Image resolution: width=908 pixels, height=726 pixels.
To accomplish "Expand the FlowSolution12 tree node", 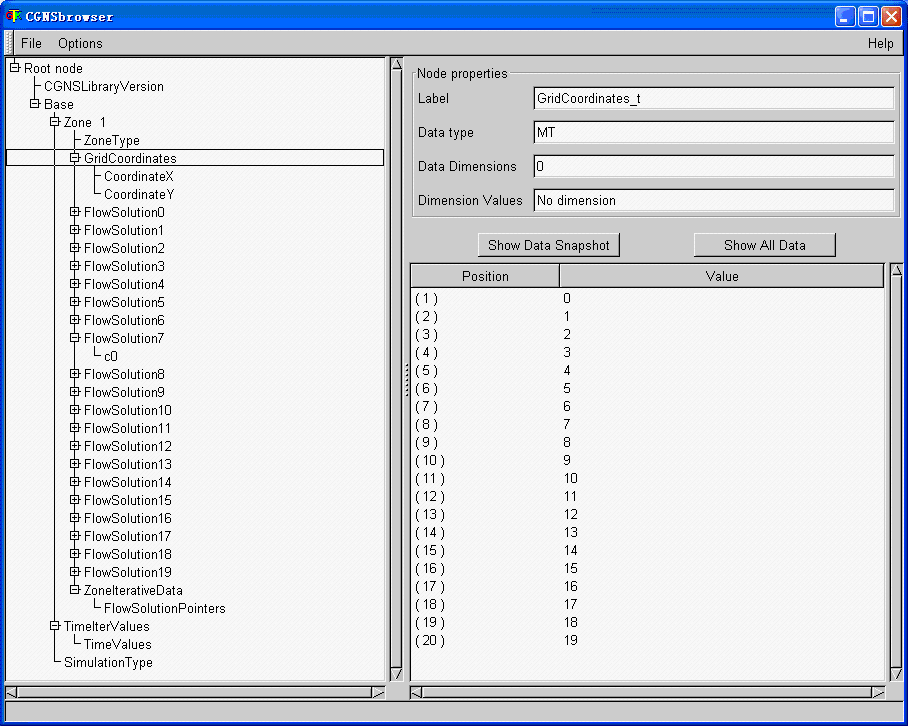I will (x=75, y=446).
